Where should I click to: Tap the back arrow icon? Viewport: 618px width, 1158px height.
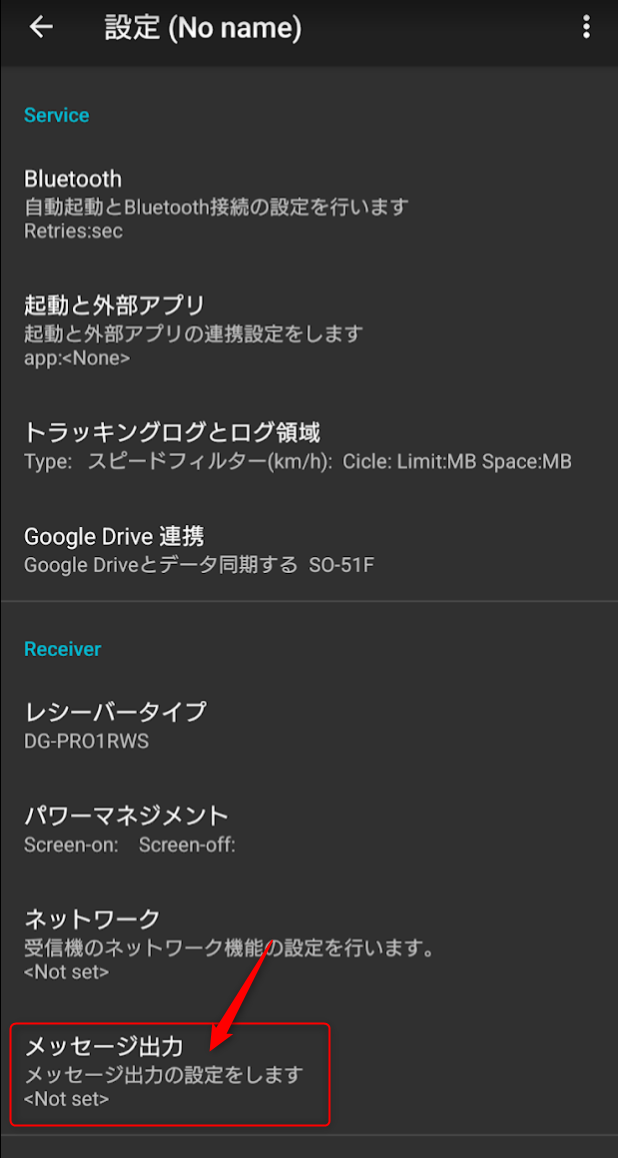point(41,28)
